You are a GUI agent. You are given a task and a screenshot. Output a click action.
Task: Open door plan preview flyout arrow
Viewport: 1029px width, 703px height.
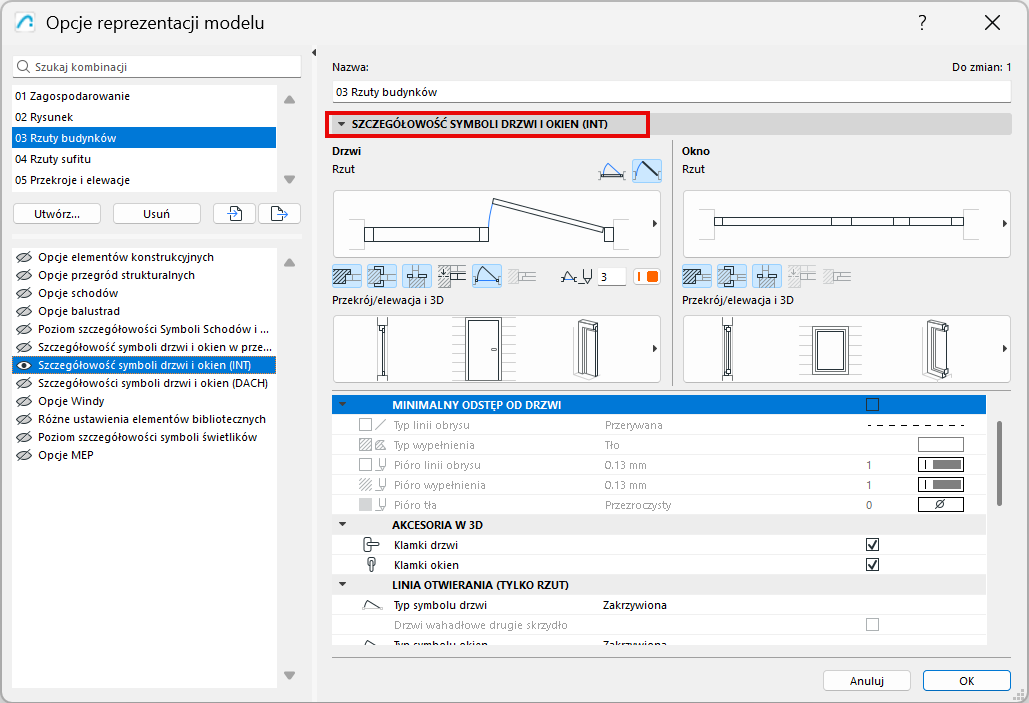pyautogui.click(x=654, y=224)
